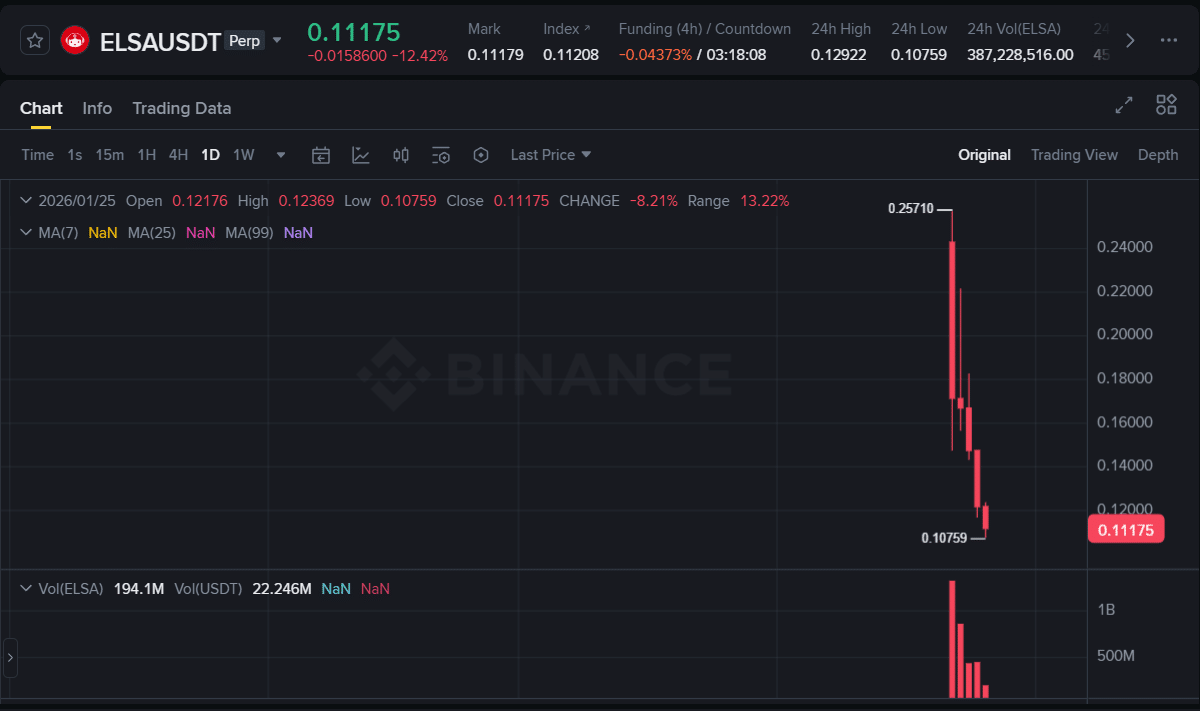Open the calendar date range picker

[x=320, y=155]
